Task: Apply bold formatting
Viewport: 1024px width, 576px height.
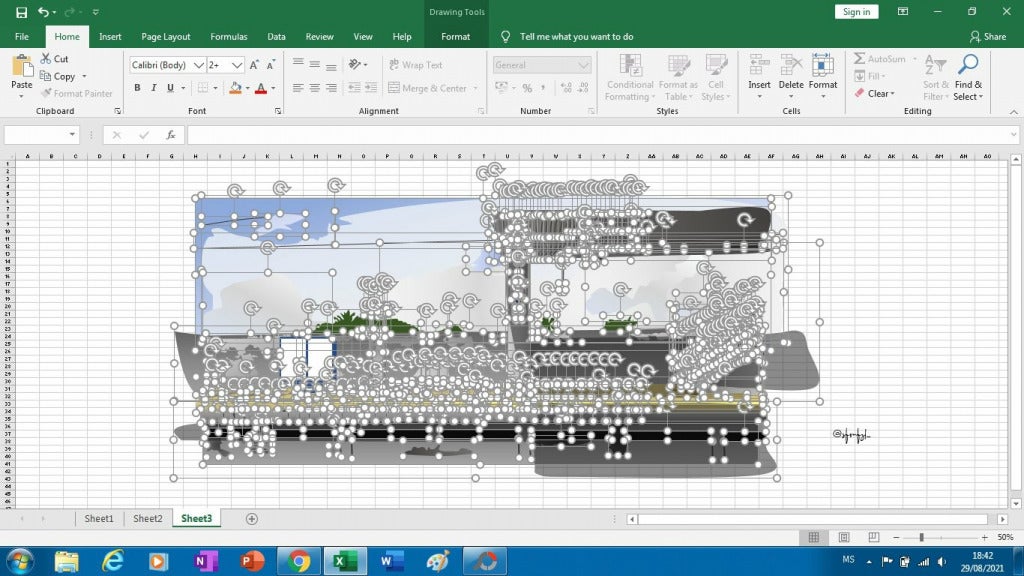Action: pos(138,88)
